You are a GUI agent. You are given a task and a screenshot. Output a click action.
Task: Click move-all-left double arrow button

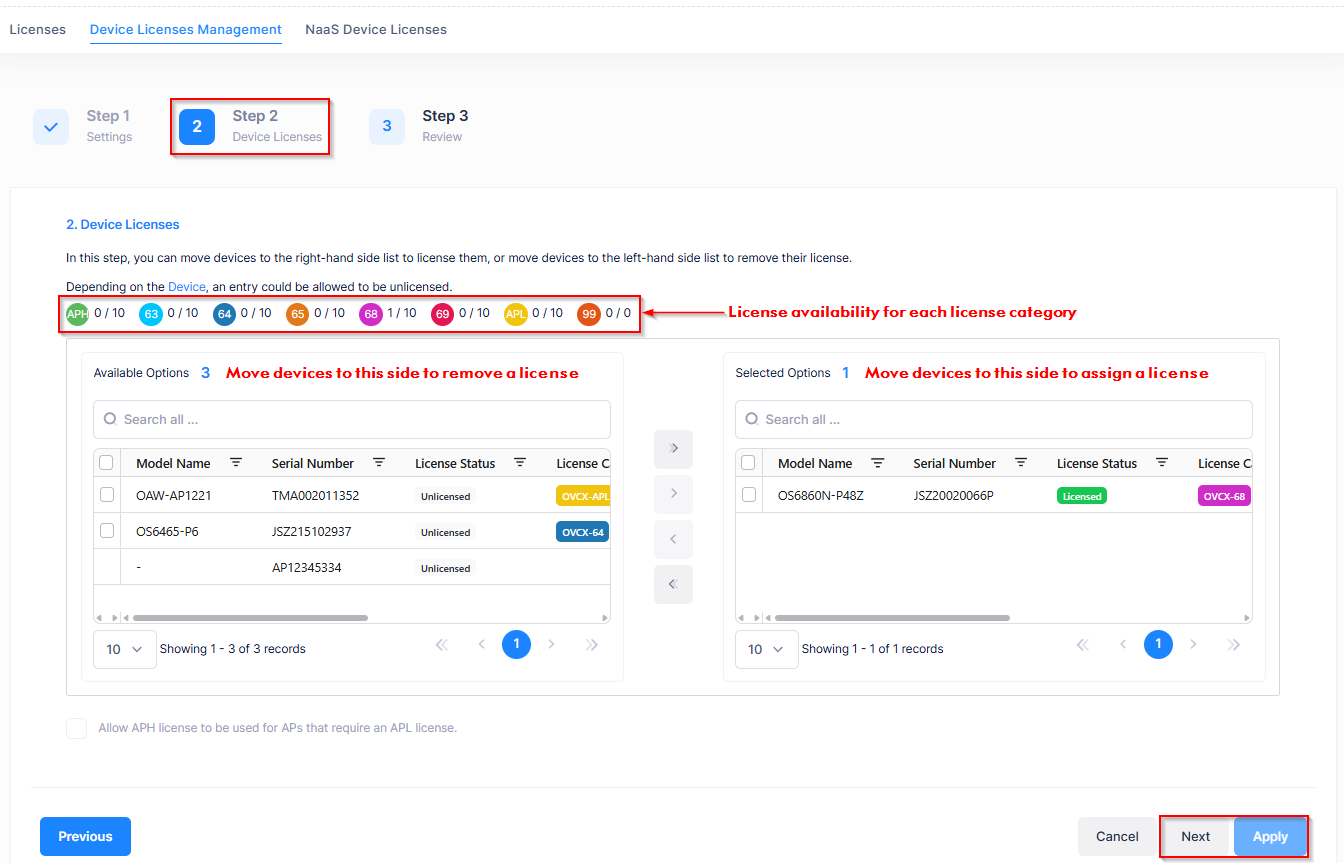[x=673, y=584]
